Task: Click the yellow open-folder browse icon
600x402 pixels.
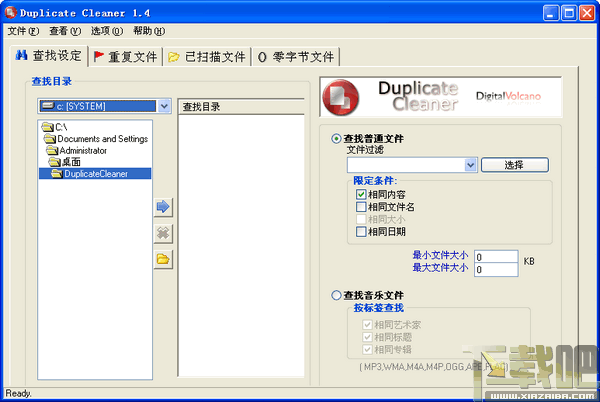Action: [x=163, y=259]
